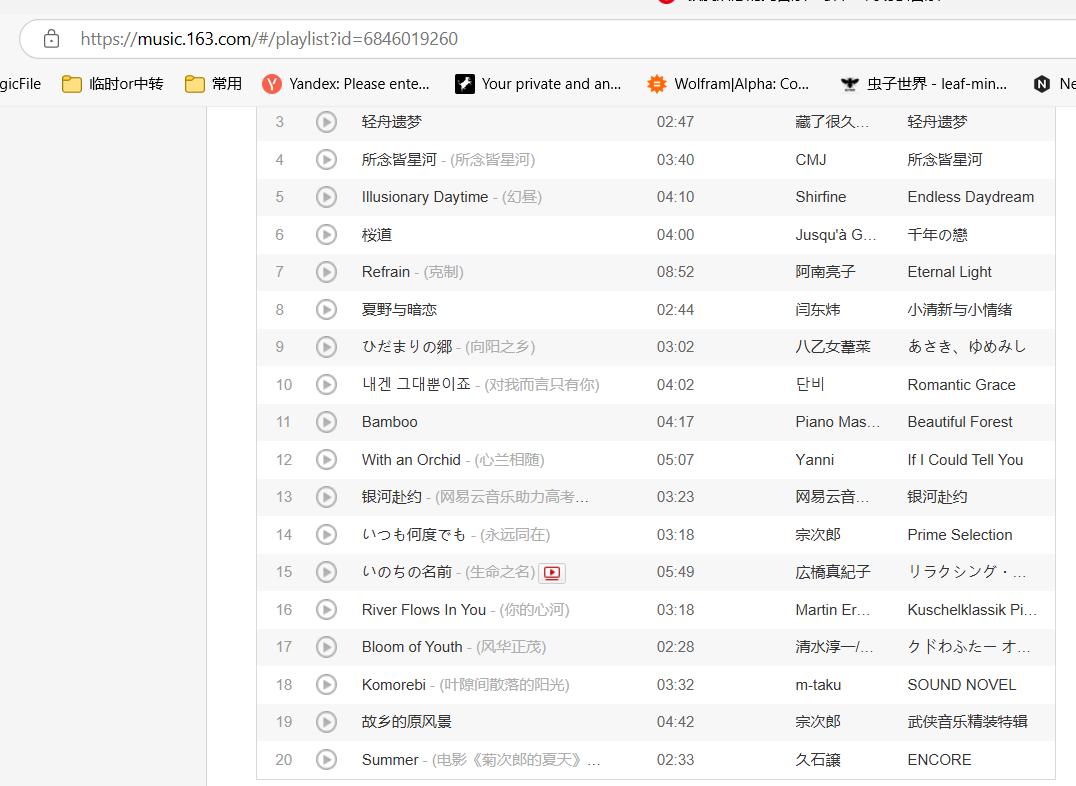Open song title With an Orchid
The height and width of the screenshot is (786, 1076).
411,459
